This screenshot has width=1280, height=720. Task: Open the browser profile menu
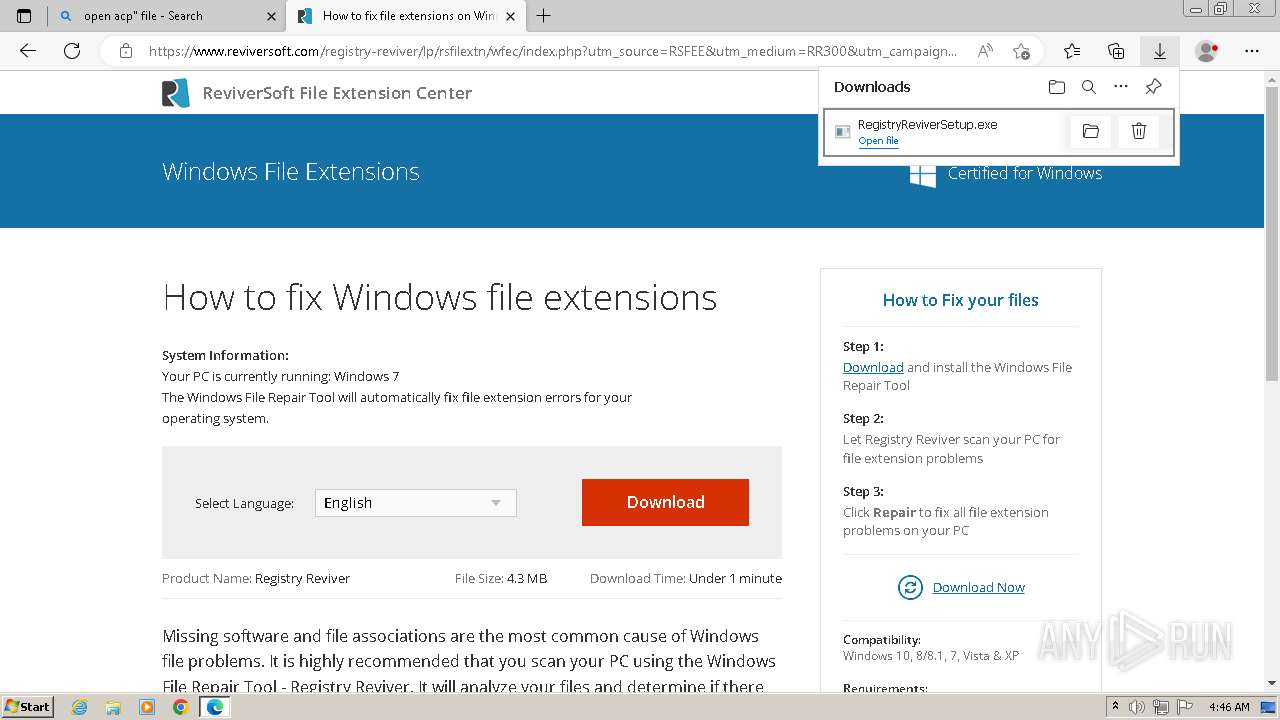1207,51
